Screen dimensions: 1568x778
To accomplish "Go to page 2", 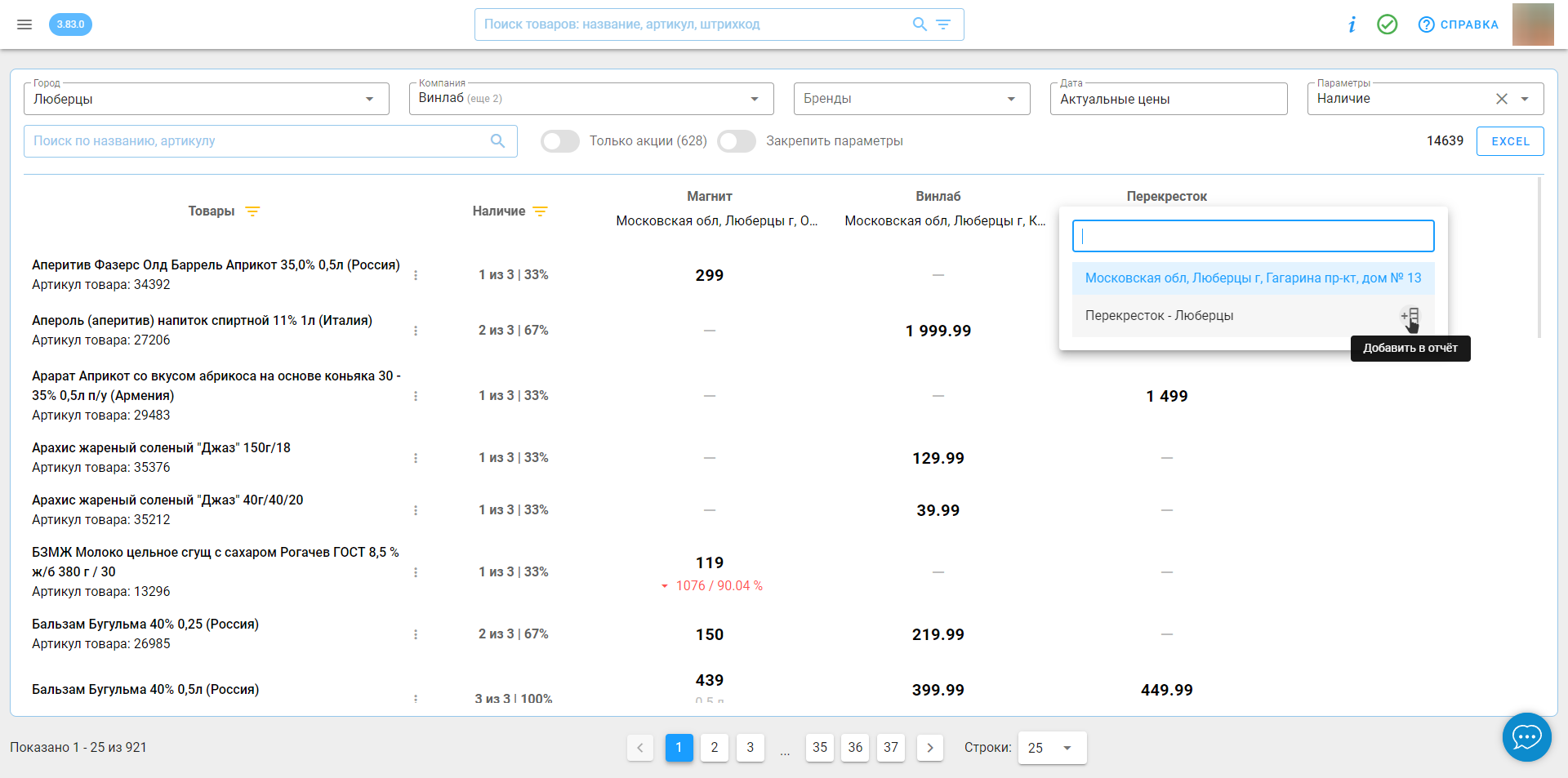I will click(x=715, y=748).
